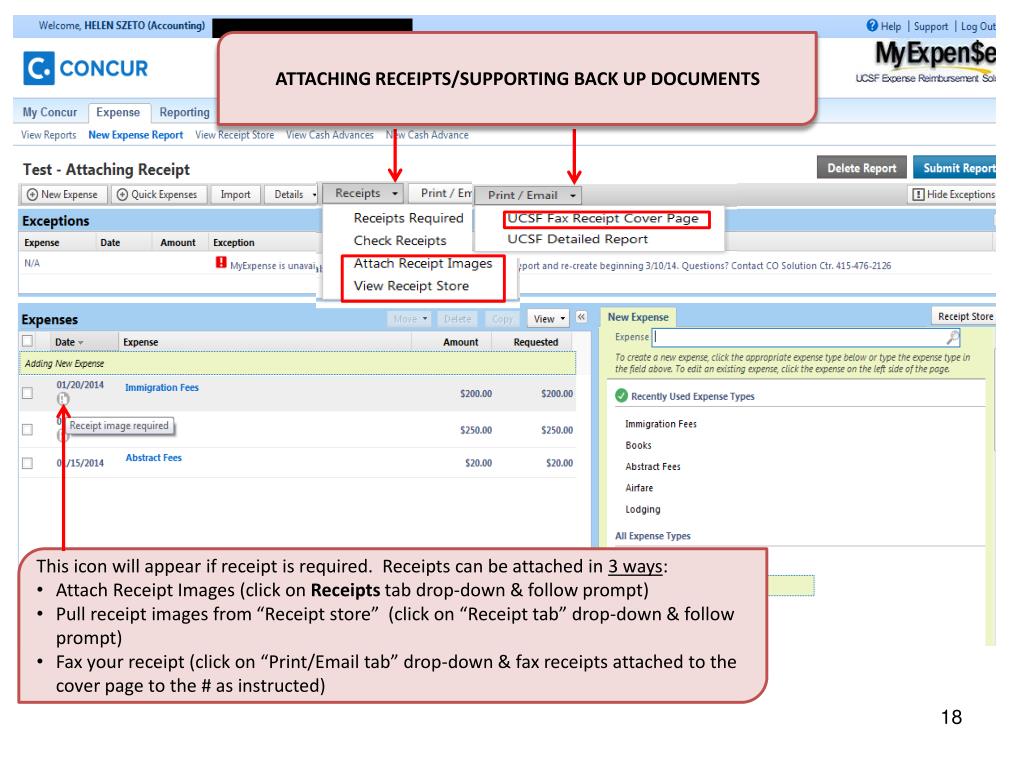Select UCSF Fax Receipt Cover Page
This screenshot has width=1024, height=768.
603,219
